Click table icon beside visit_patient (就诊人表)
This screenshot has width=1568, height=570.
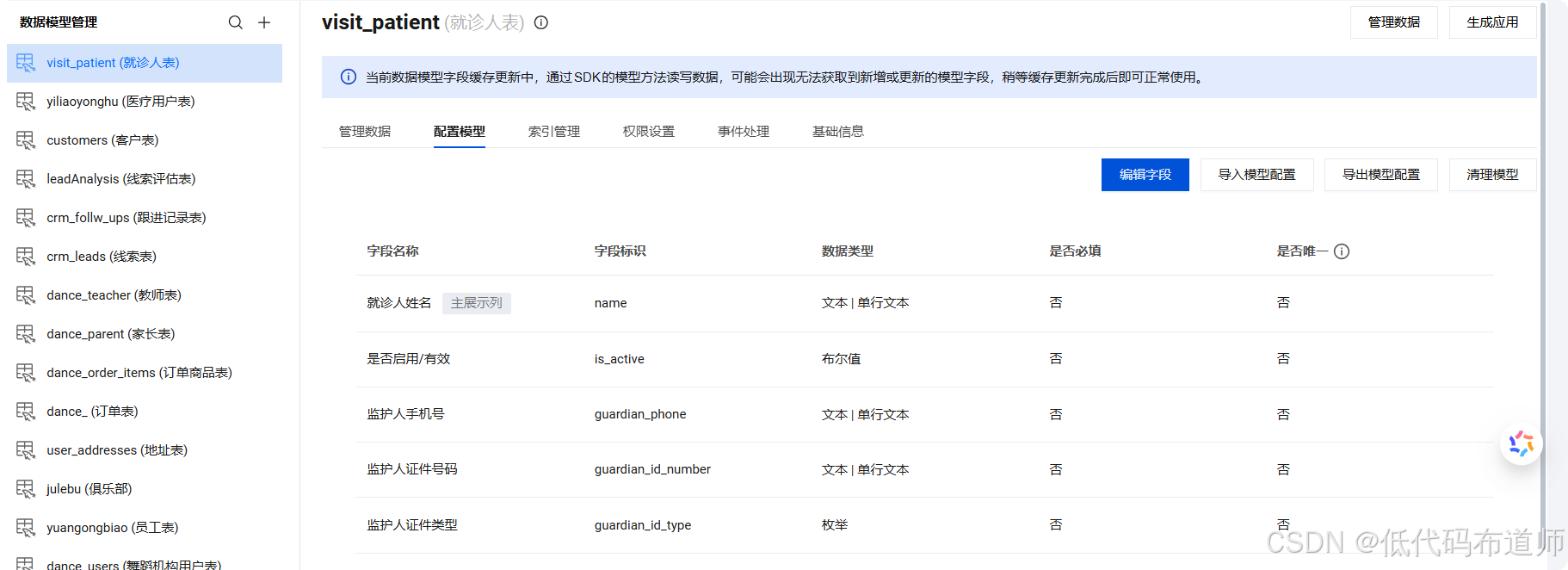pos(26,63)
